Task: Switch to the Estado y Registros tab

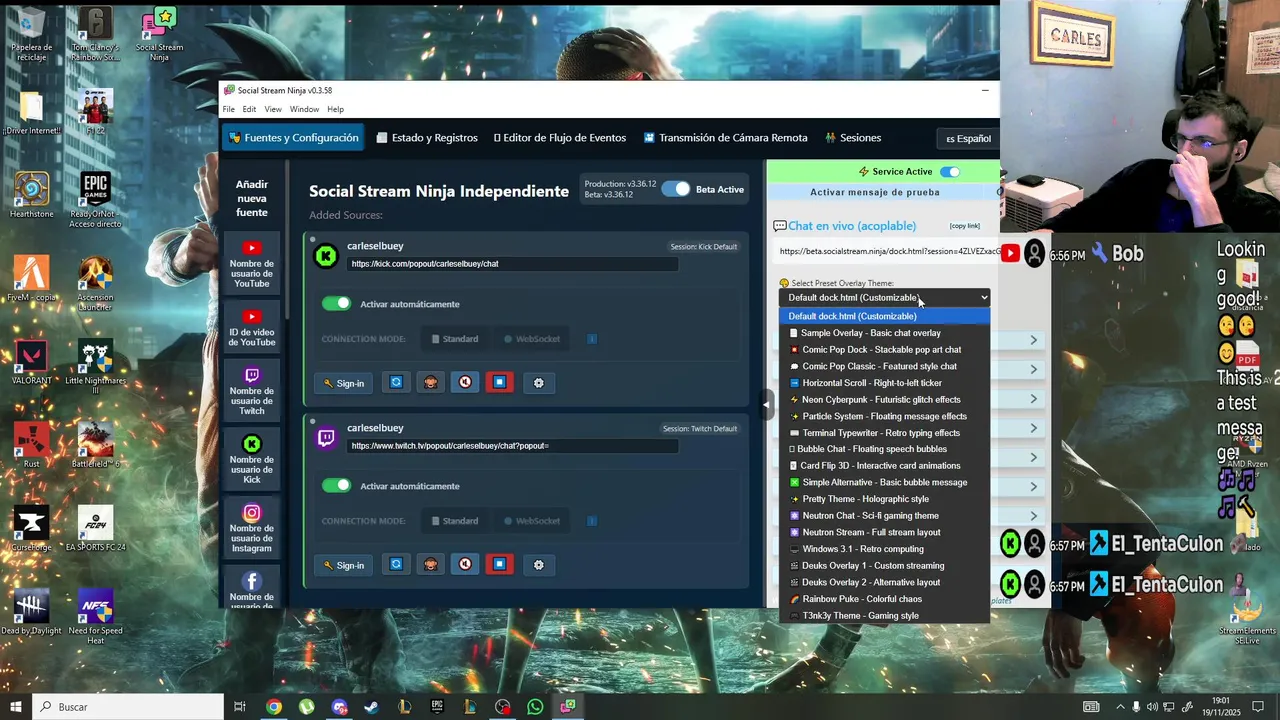Action: (x=427, y=138)
